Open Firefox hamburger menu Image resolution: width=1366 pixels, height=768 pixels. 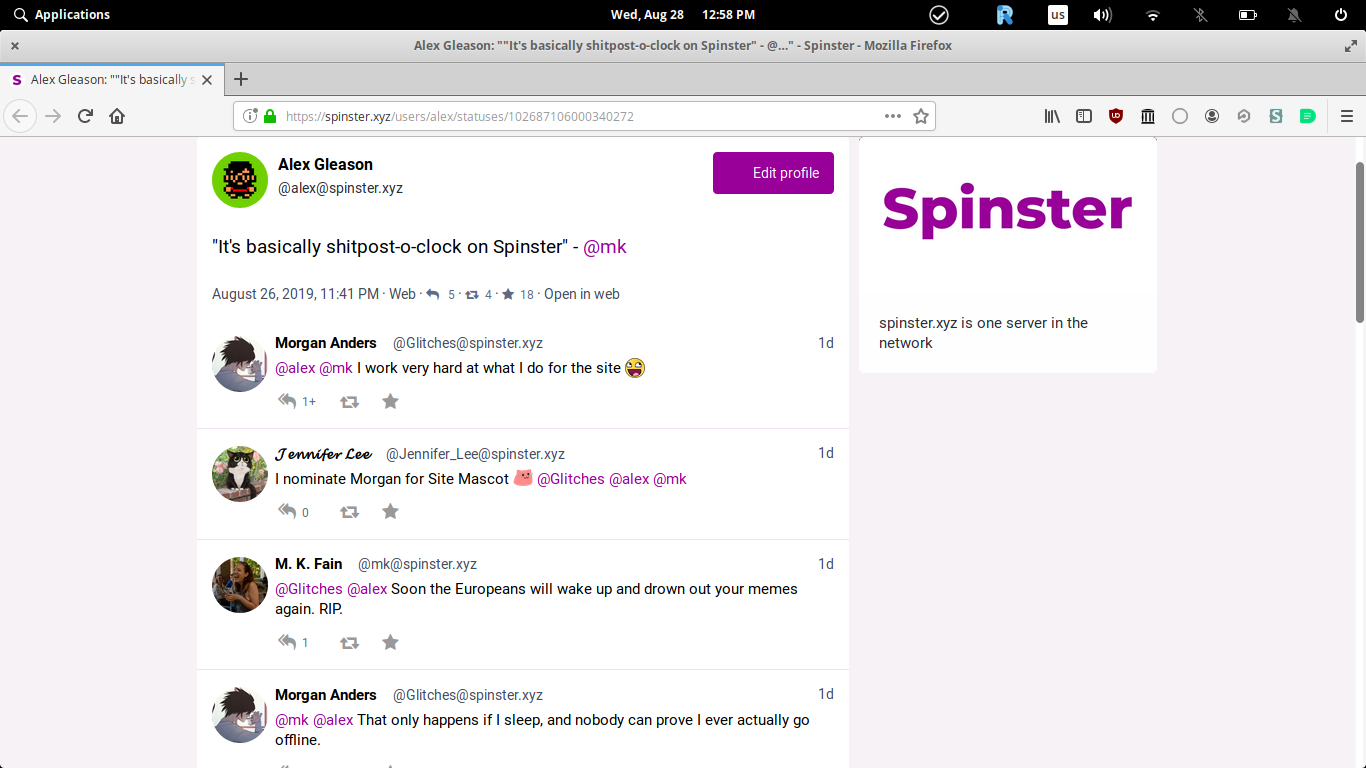click(1346, 116)
